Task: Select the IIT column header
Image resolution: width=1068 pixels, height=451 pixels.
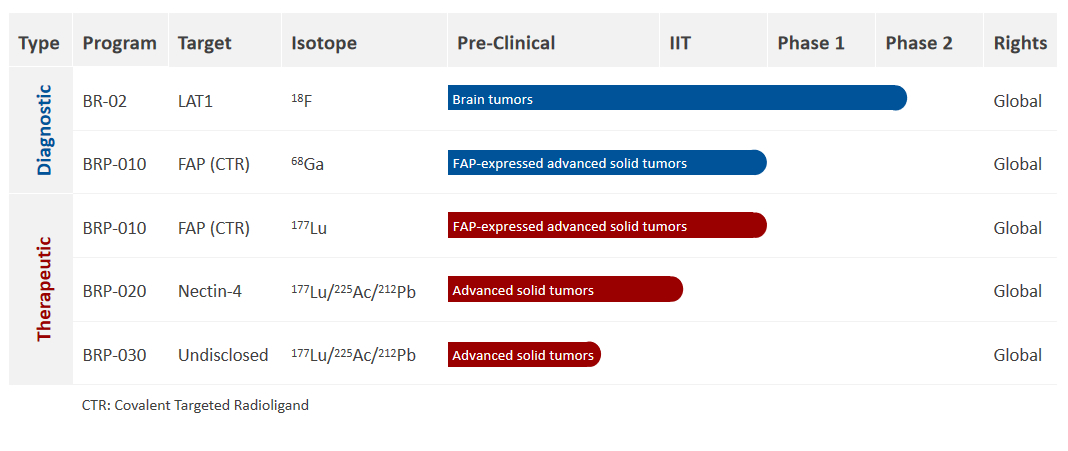Action: (x=680, y=44)
